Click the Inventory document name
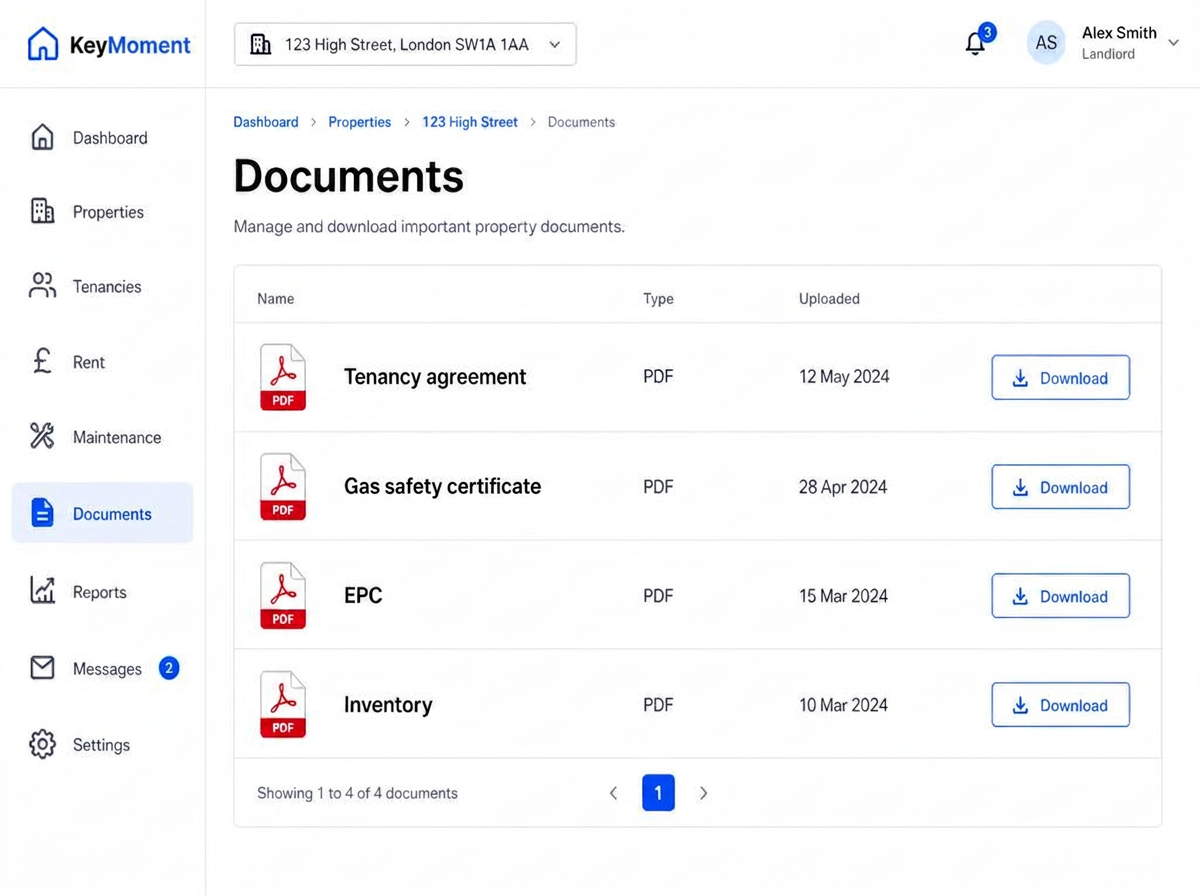Viewport: 1200px width, 896px height. pos(388,704)
